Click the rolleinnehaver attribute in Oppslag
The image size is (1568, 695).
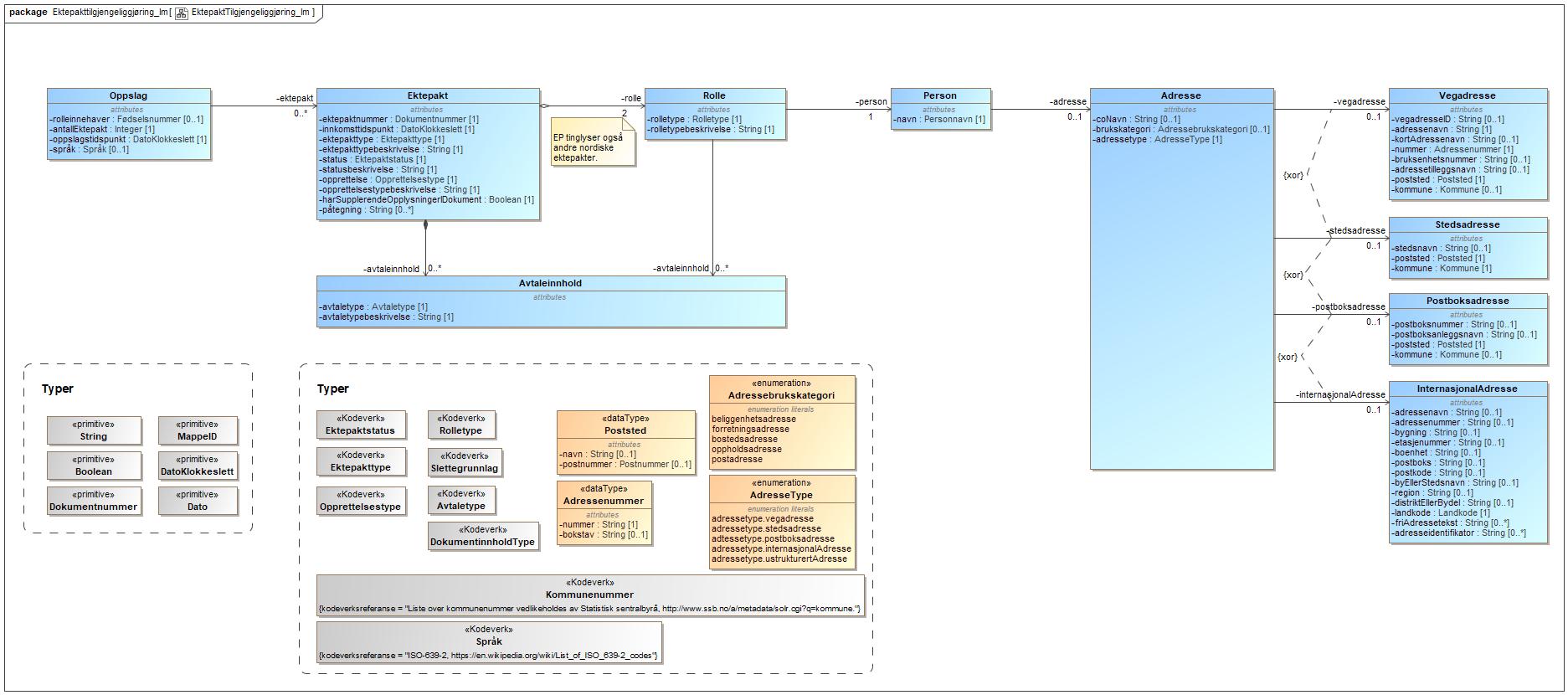click(126, 119)
